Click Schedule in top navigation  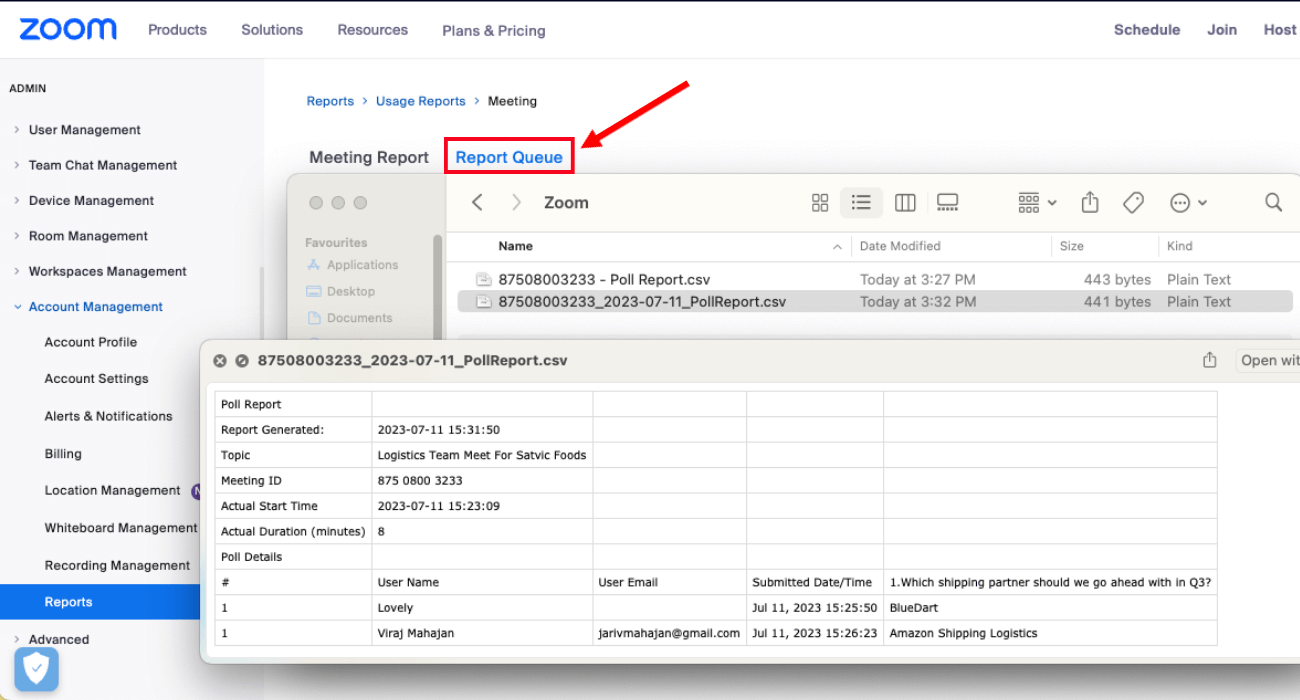click(1147, 30)
